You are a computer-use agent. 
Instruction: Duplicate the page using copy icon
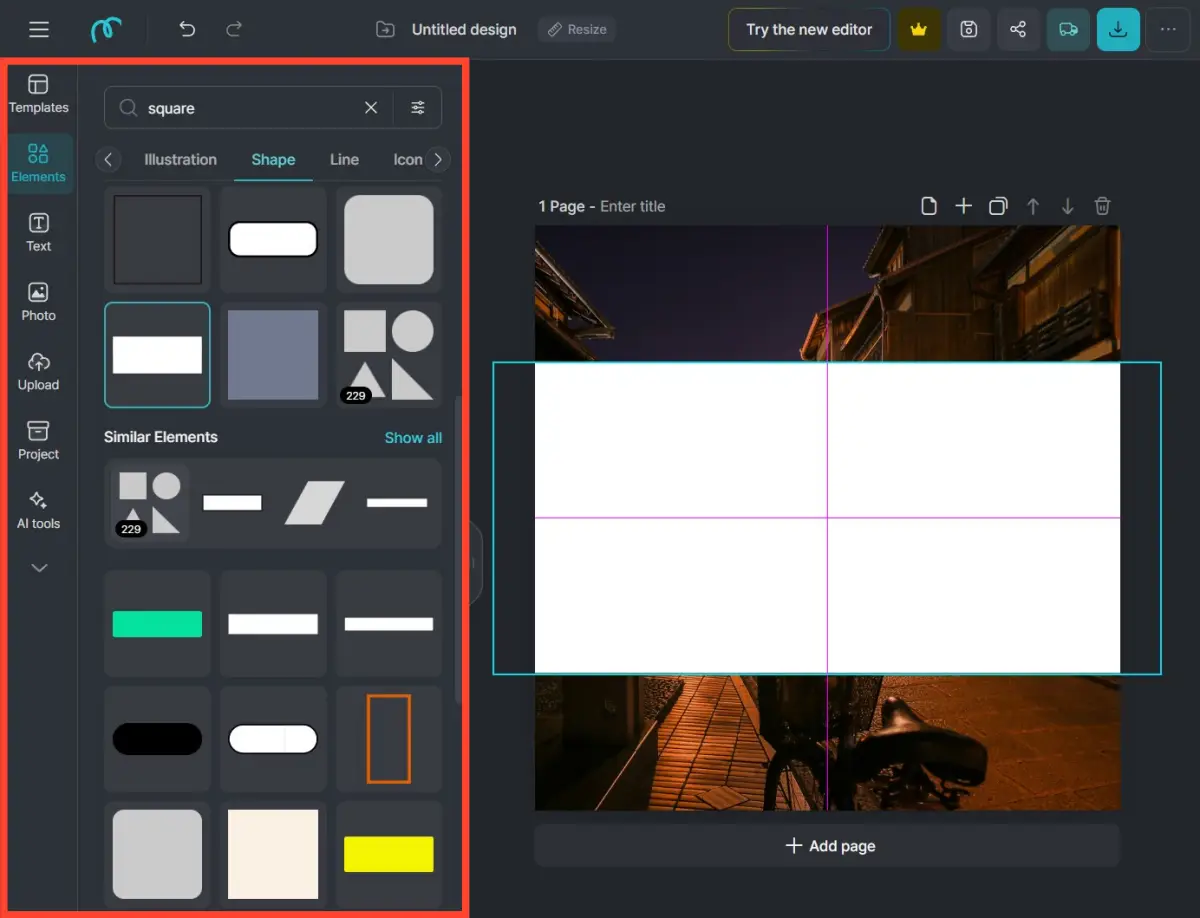pyautogui.click(x=998, y=206)
